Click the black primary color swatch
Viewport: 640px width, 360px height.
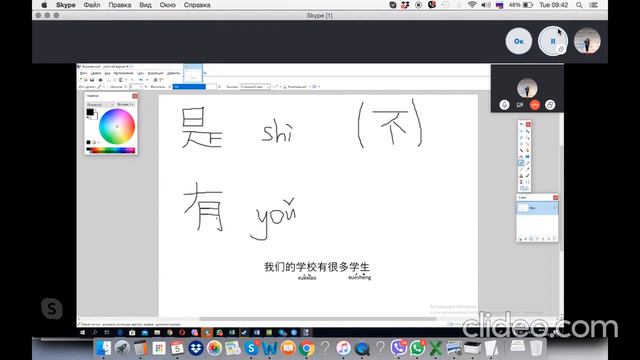(x=90, y=112)
